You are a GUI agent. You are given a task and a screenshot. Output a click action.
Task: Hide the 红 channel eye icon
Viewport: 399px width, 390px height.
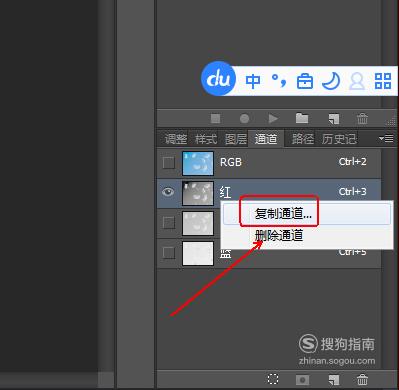[x=168, y=192]
